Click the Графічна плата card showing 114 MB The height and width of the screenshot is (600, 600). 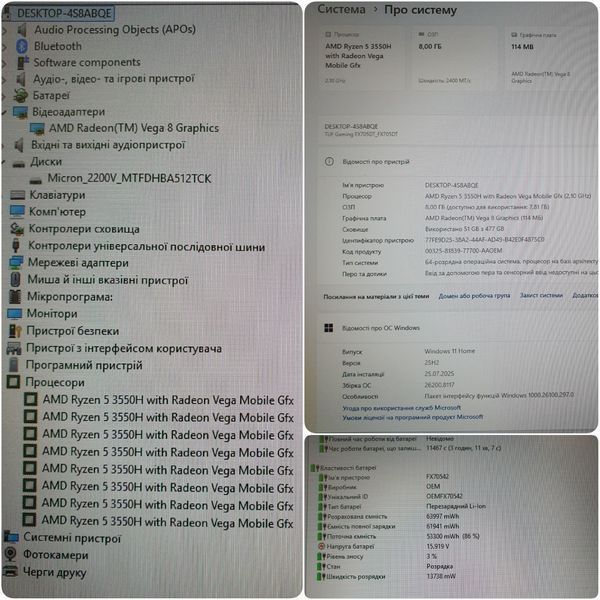click(550, 58)
